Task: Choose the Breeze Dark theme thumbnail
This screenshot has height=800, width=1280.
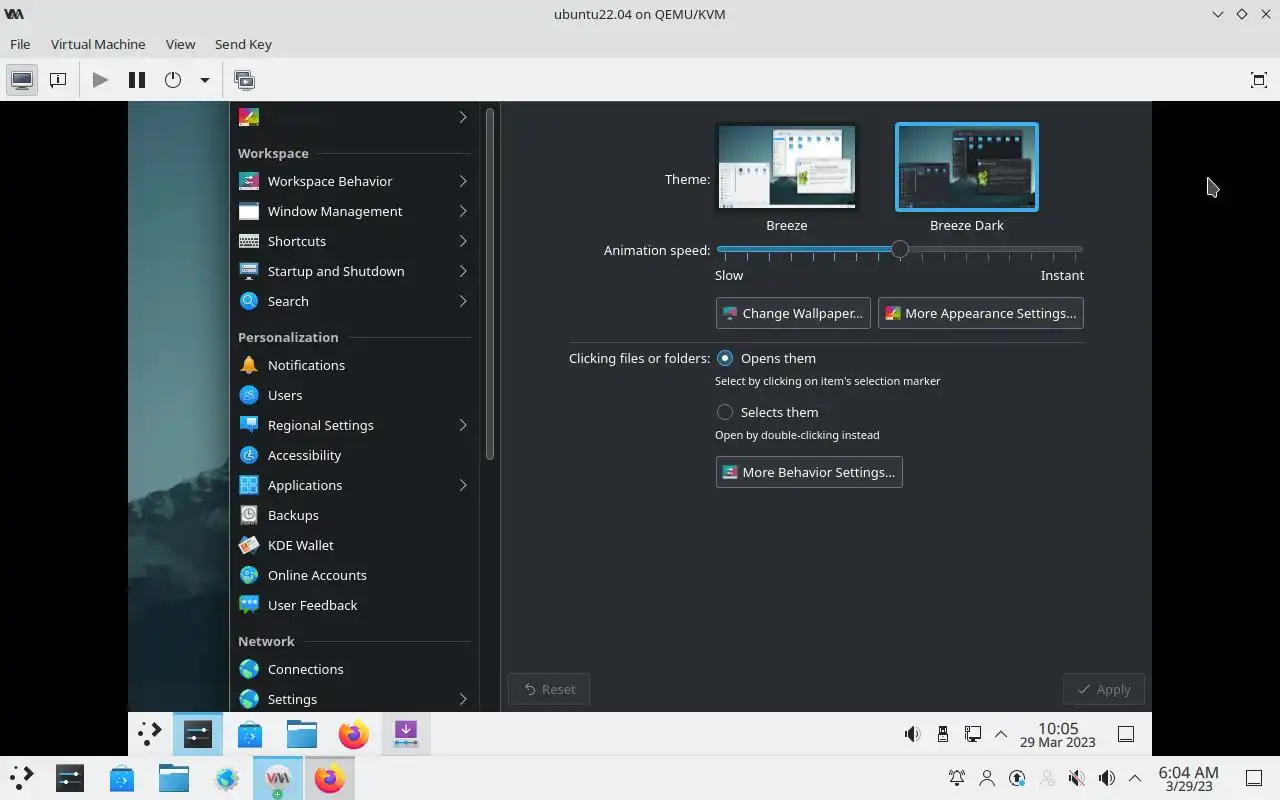Action: coord(967,167)
